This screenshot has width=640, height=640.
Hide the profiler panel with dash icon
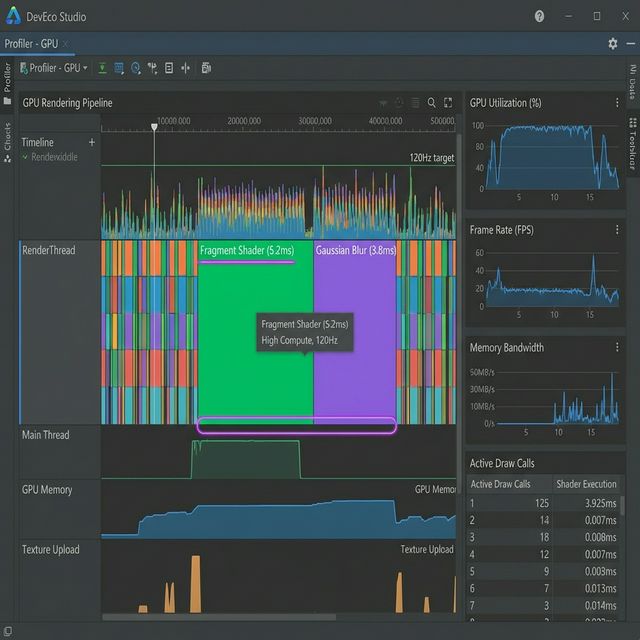[631, 44]
